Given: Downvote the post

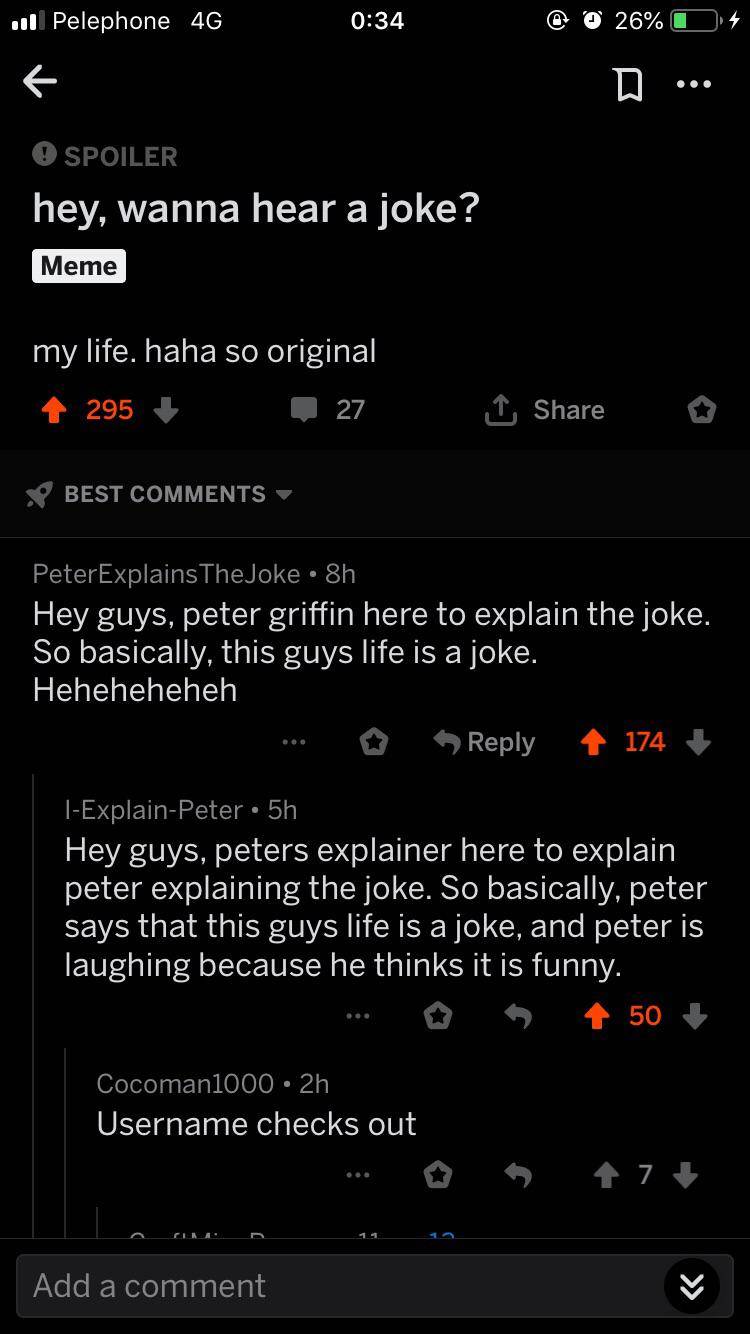Looking at the screenshot, I should tap(166, 410).
